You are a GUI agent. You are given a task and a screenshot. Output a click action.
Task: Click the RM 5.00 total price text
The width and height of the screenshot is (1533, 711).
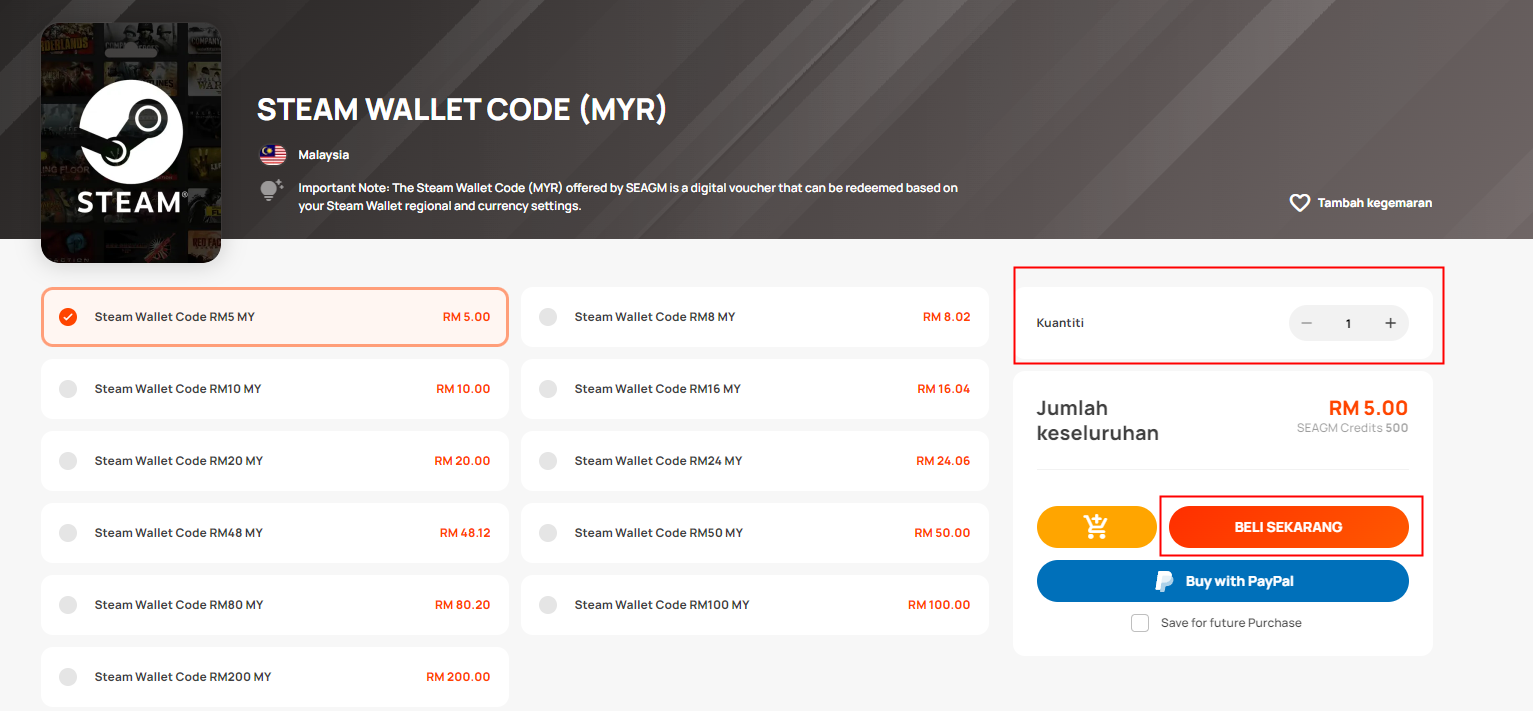[x=1368, y=408]
